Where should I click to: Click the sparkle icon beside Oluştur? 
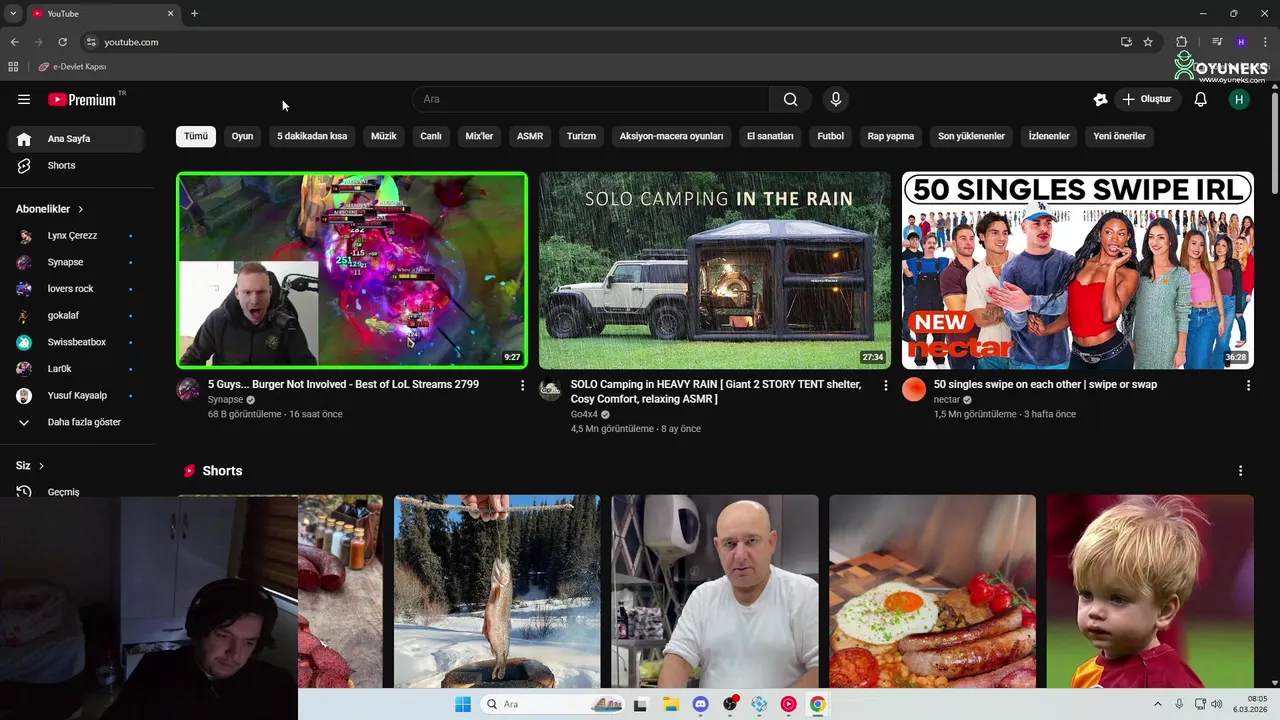click(x=1100, y=99)
